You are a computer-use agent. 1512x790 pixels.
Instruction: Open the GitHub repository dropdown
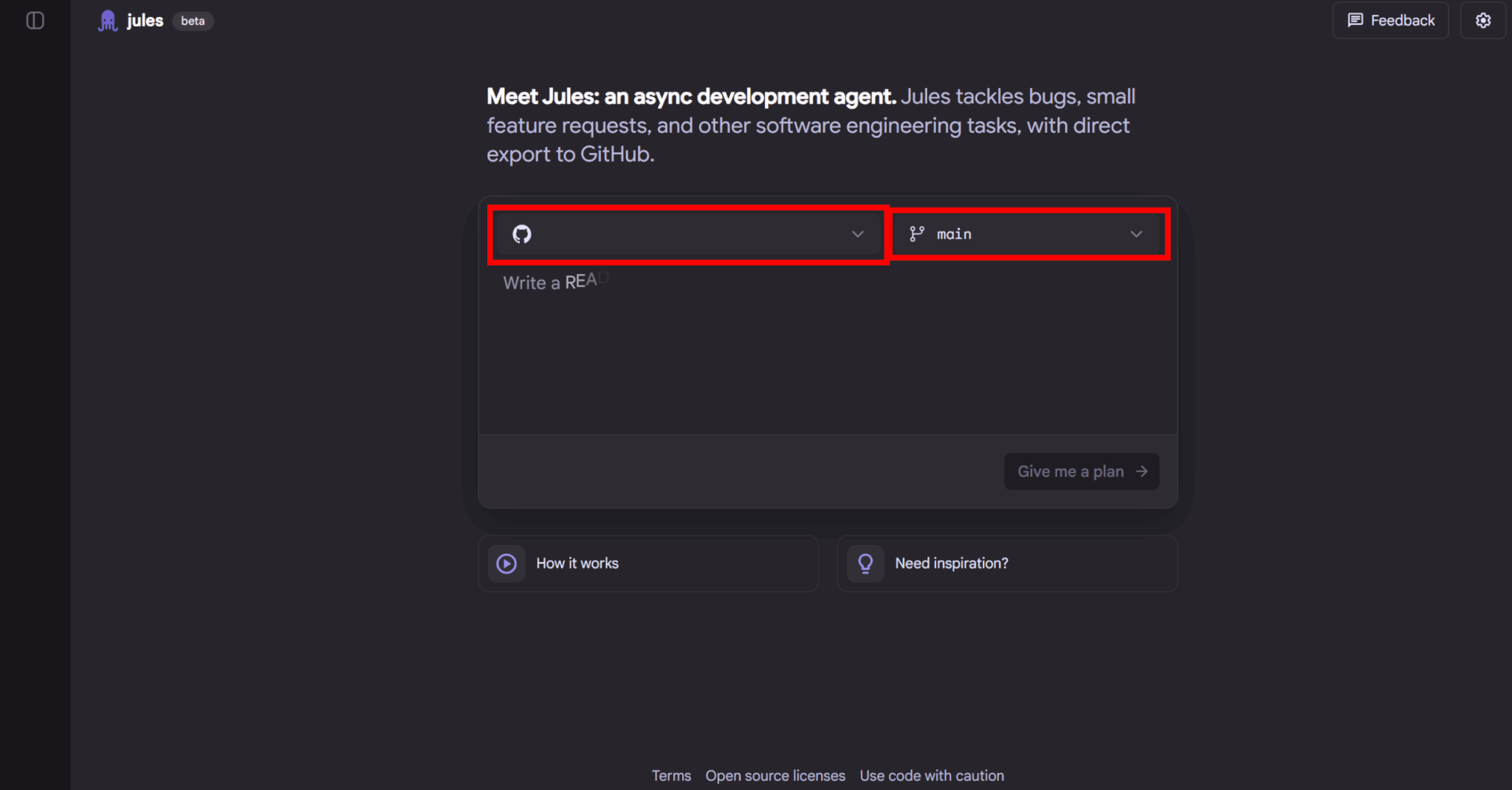tap(688, 234)
